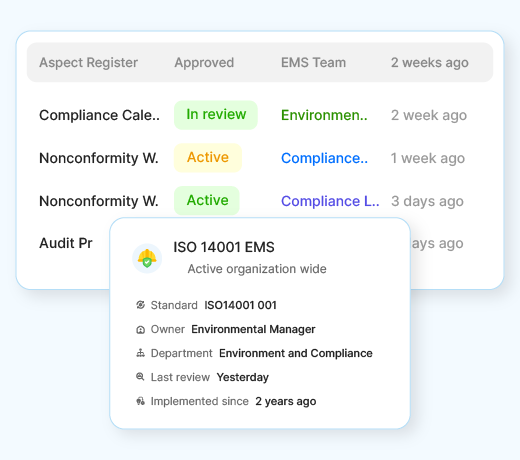Click the ISO 14001 EMS card title
This screenshot has width=520, height=460.
coord(224,247)
